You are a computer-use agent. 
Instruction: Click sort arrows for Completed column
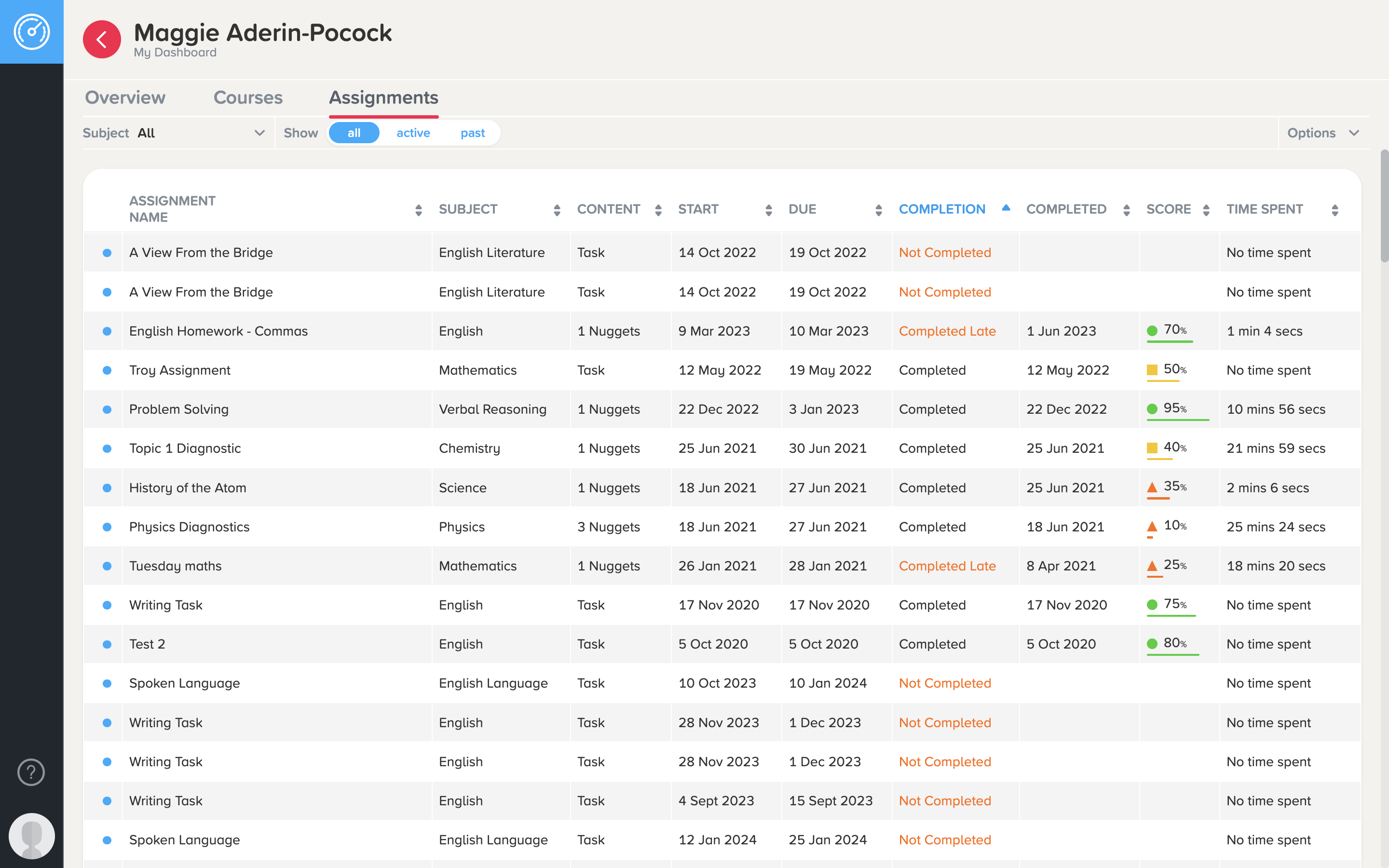[x=1127, y=210]
